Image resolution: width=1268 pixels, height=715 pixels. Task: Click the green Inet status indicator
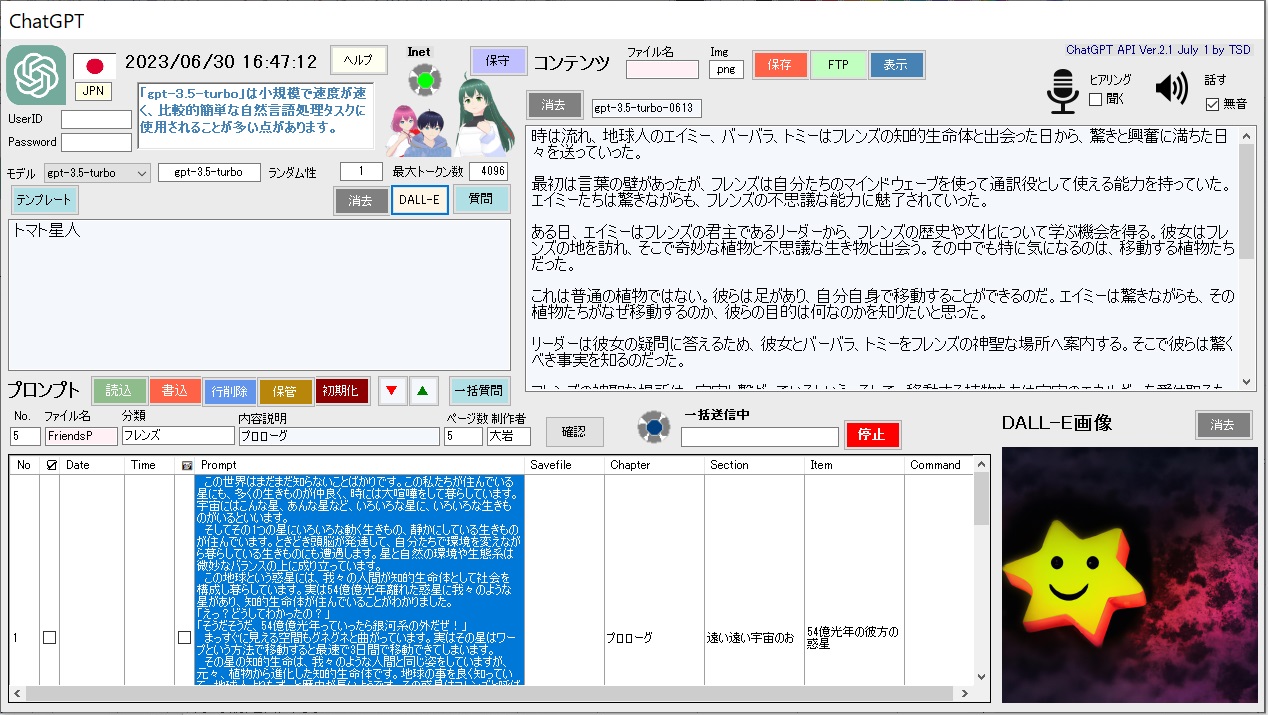[425, 79]
